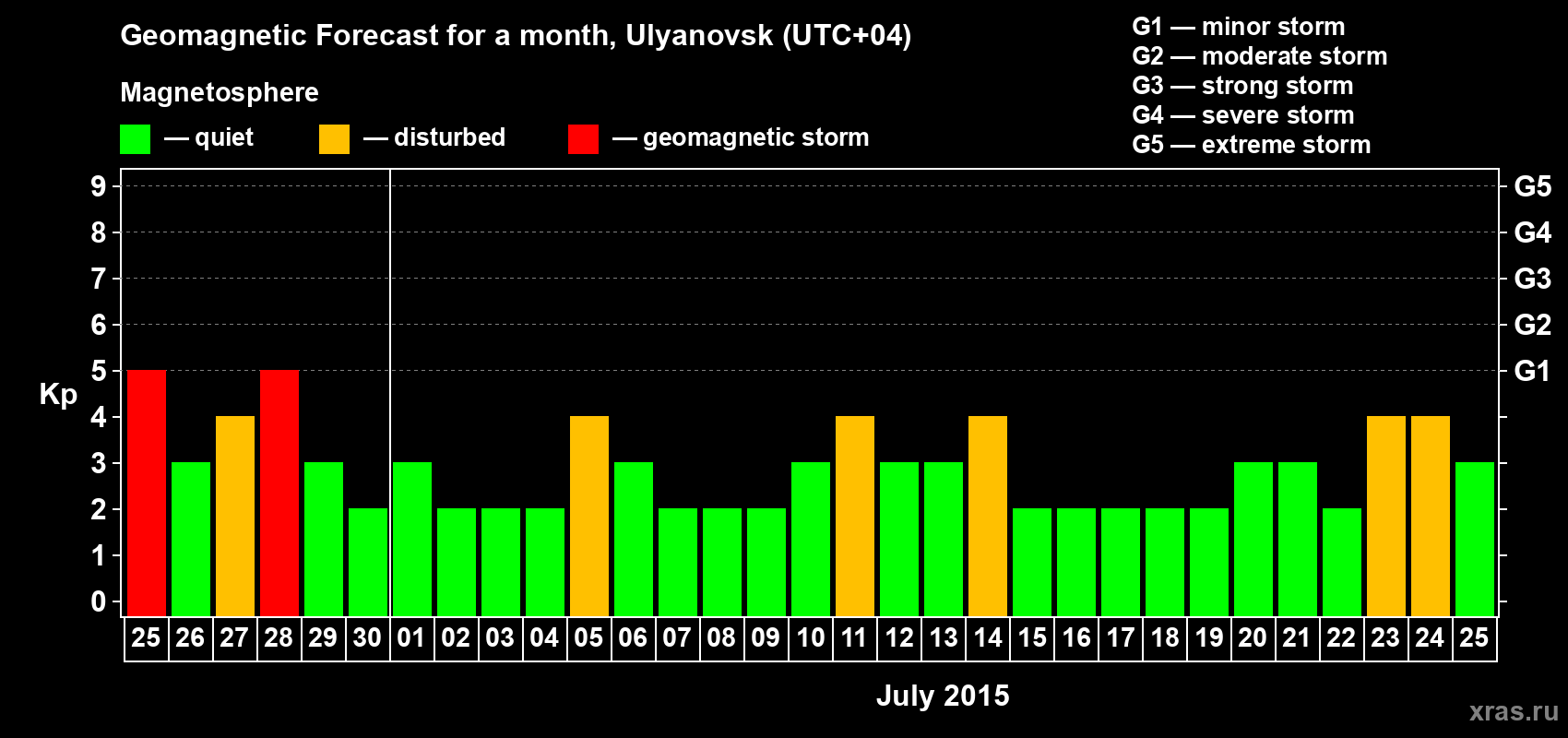This screenshot has height=738, width=1568.
Task: Click the G2 label on the right axis
Action: tap(1532, 325)
